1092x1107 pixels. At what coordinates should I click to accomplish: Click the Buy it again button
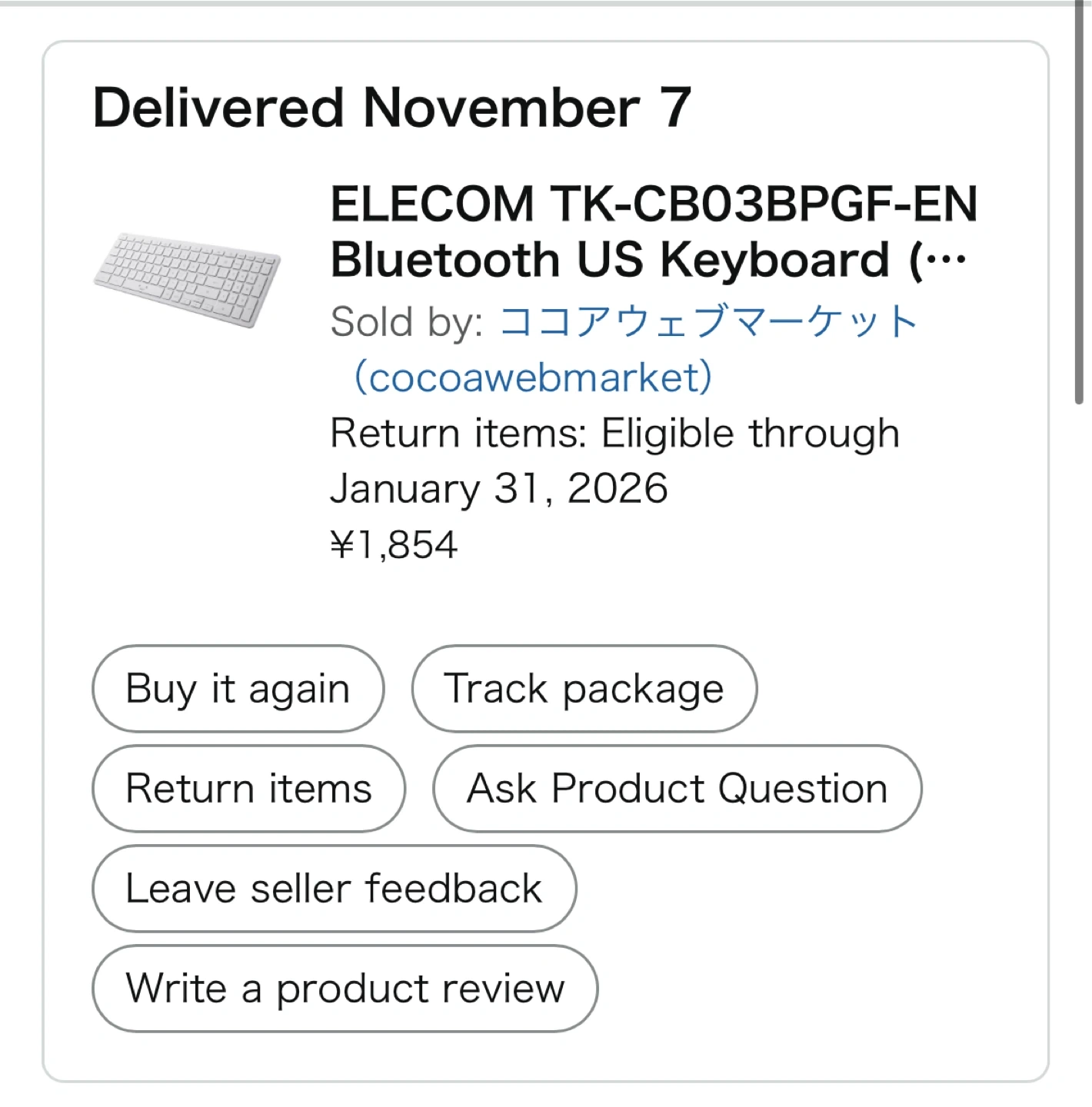click(x=238, y=689)
